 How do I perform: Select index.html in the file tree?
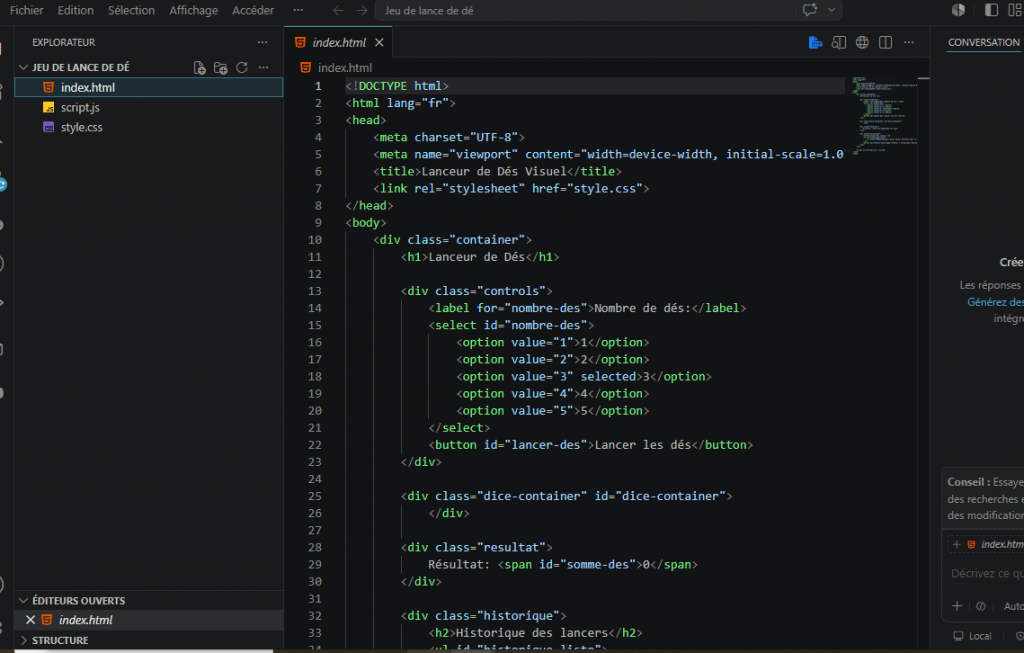pos(148,88)
